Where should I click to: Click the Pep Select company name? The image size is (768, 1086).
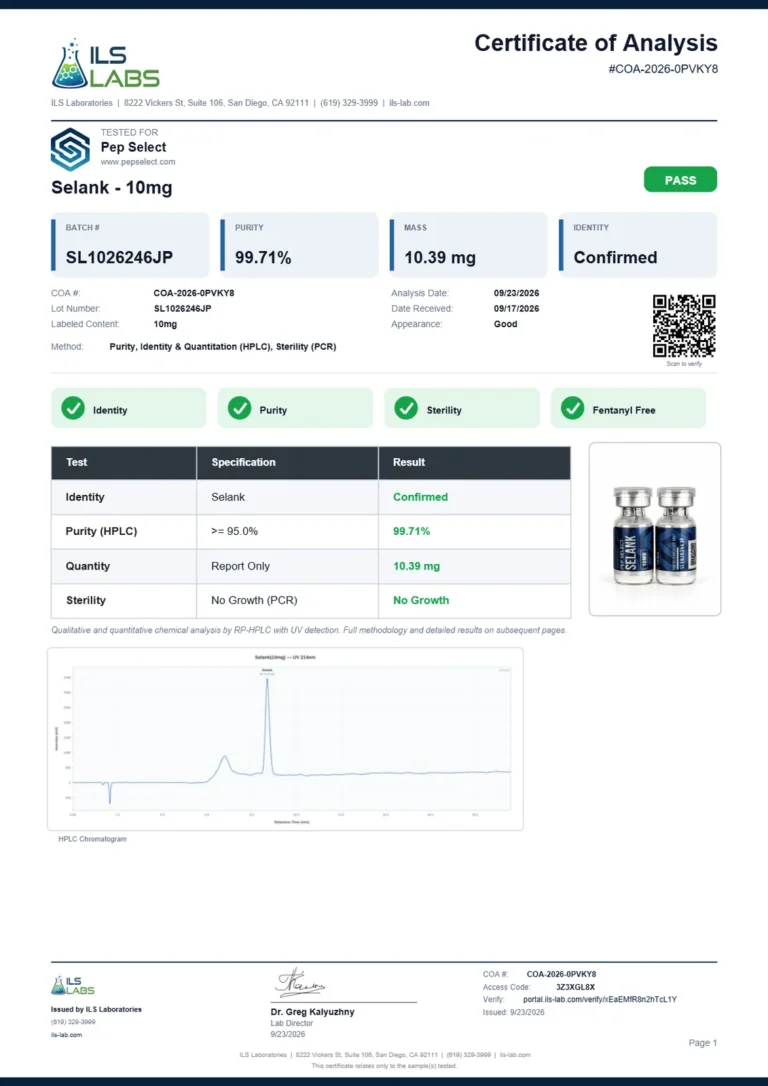[134, 147]
